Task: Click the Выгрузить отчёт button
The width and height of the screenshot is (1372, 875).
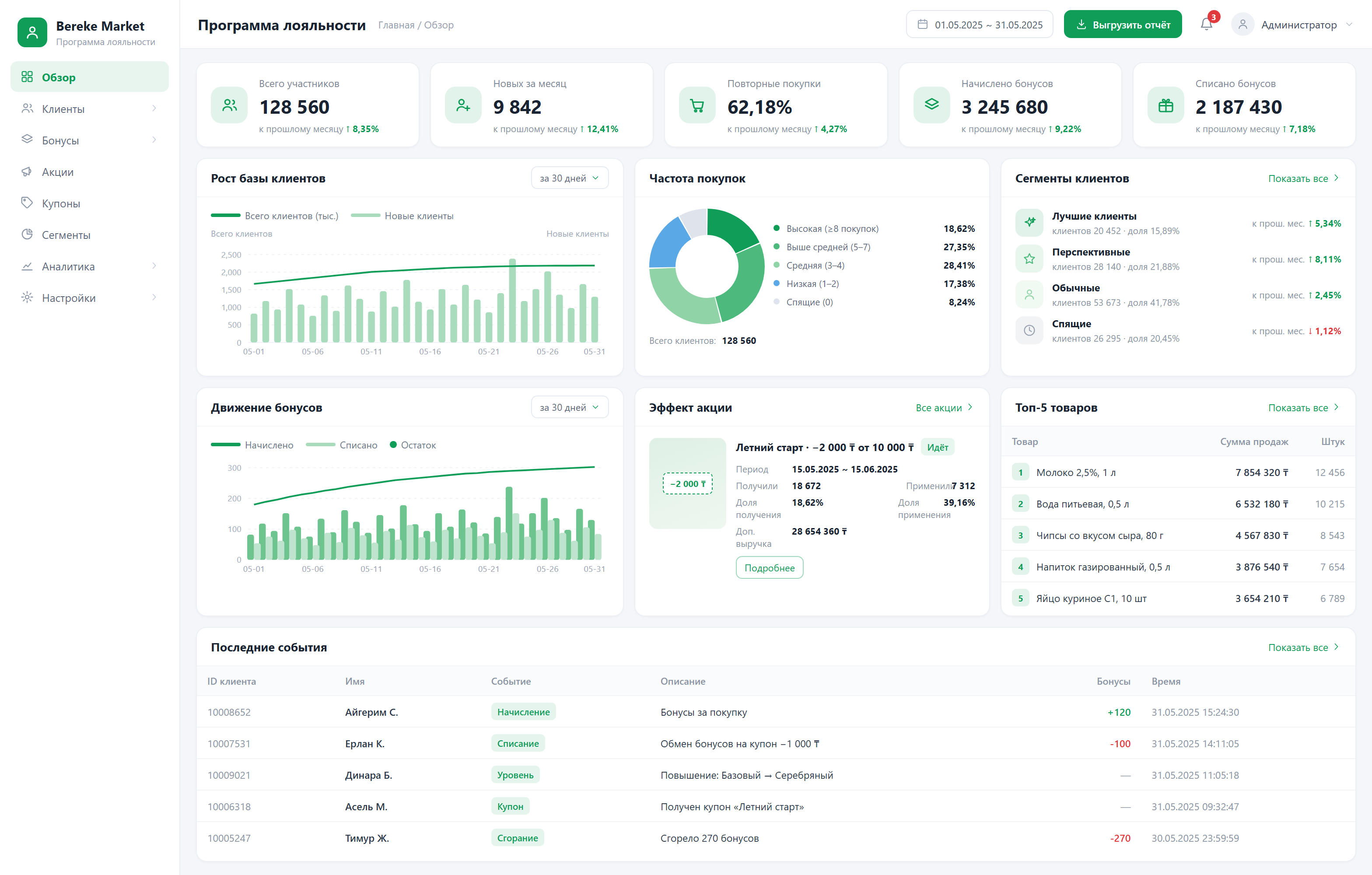Action: pos(1123,24)
